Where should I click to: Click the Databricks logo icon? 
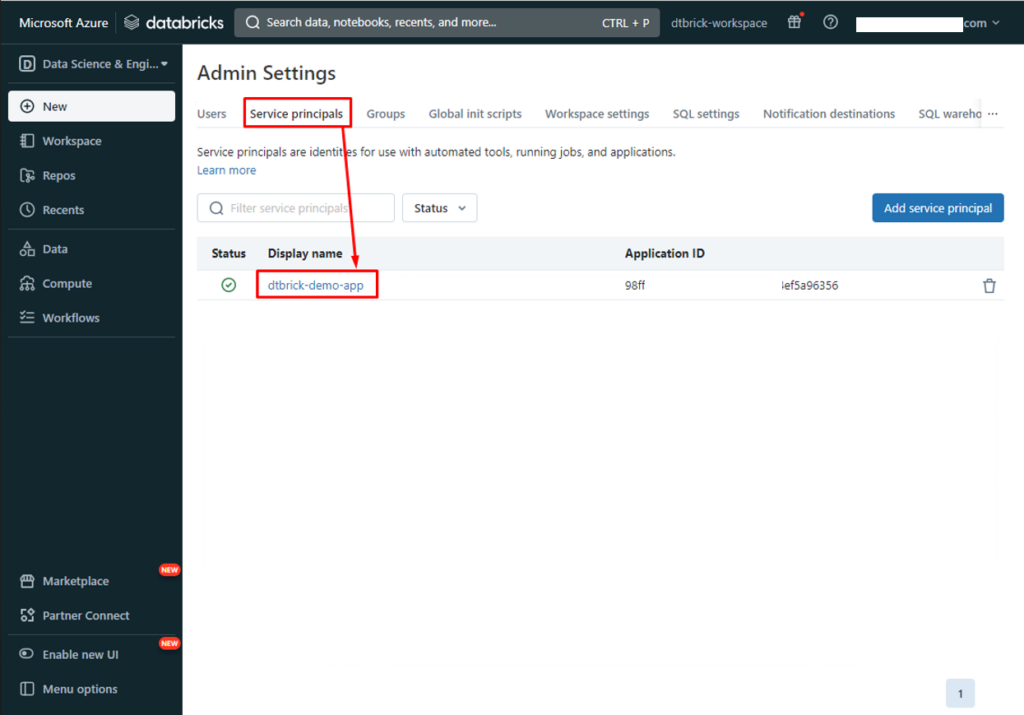[x=131, y=23]
